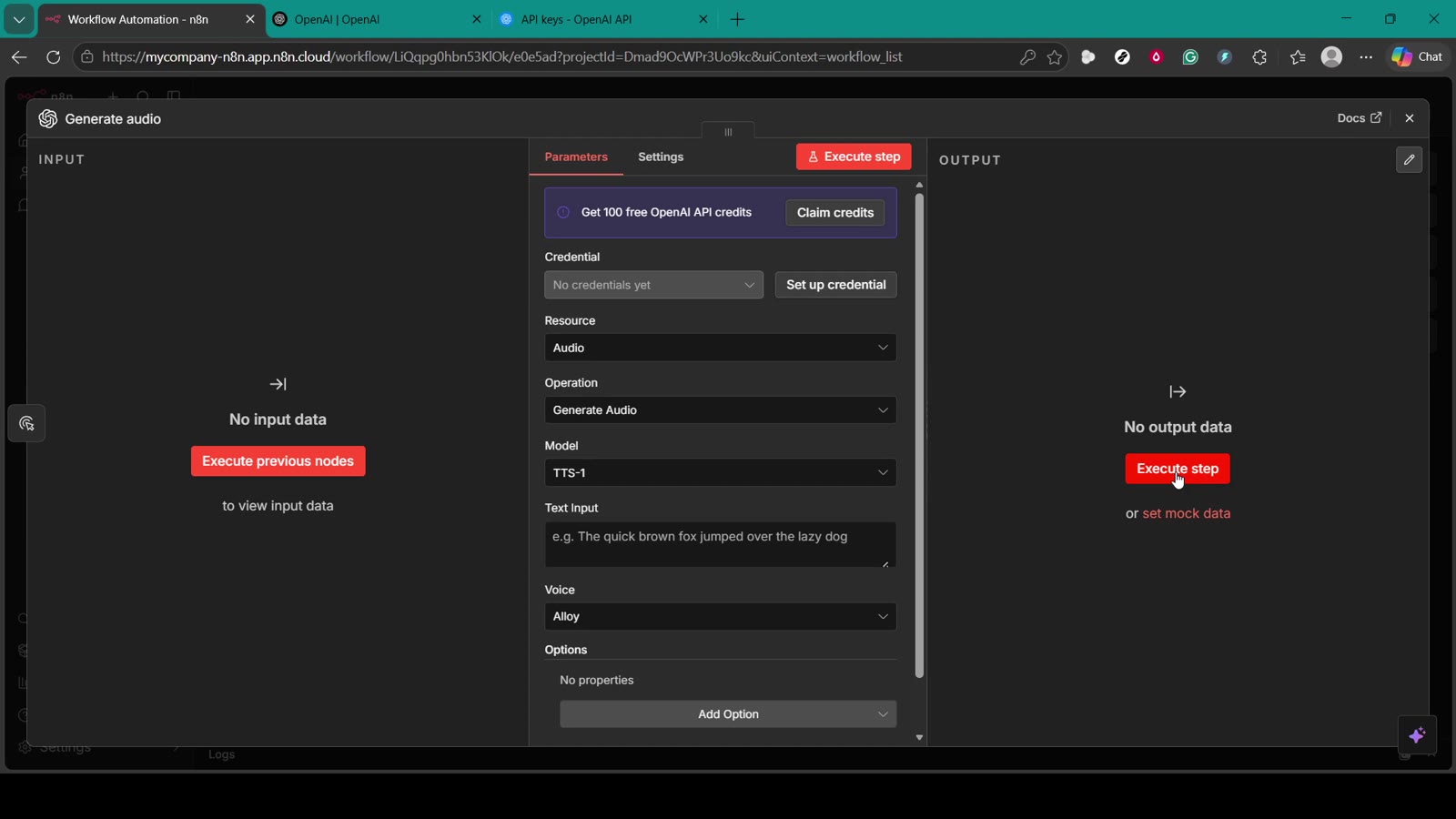Image resolution: width=1456 pixels, height=819 pixels.
Task: Close the API keys tab
Action: point(703,19)
